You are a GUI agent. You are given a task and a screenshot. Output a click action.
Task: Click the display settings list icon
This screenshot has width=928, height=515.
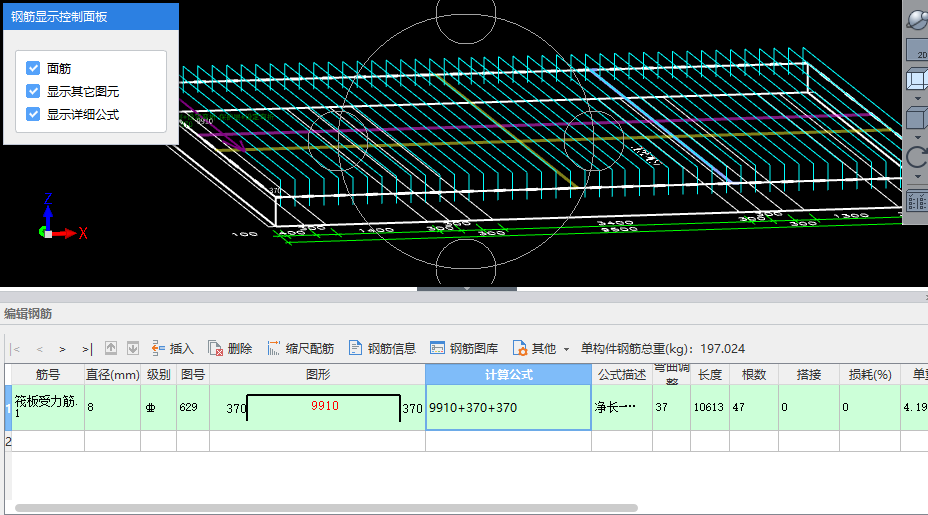pos(917,201)
